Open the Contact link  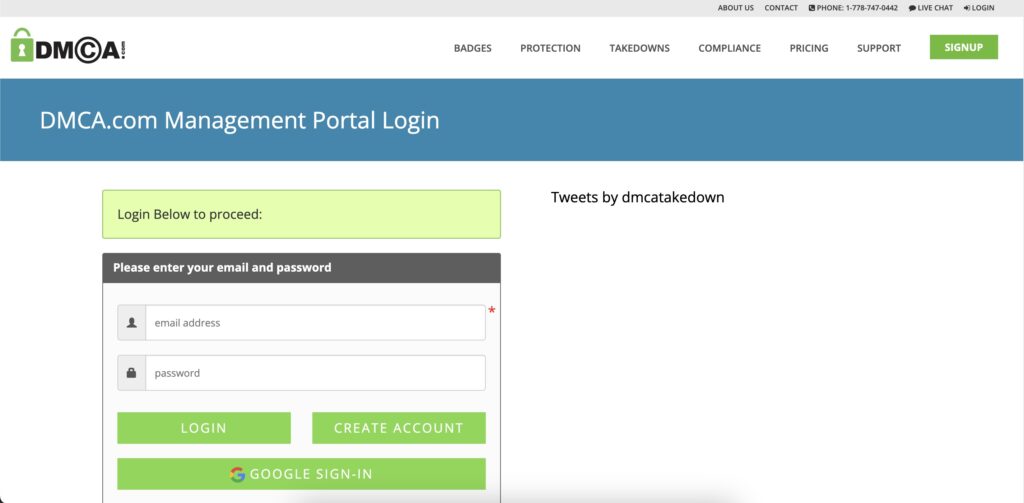[x=781, y=8]
